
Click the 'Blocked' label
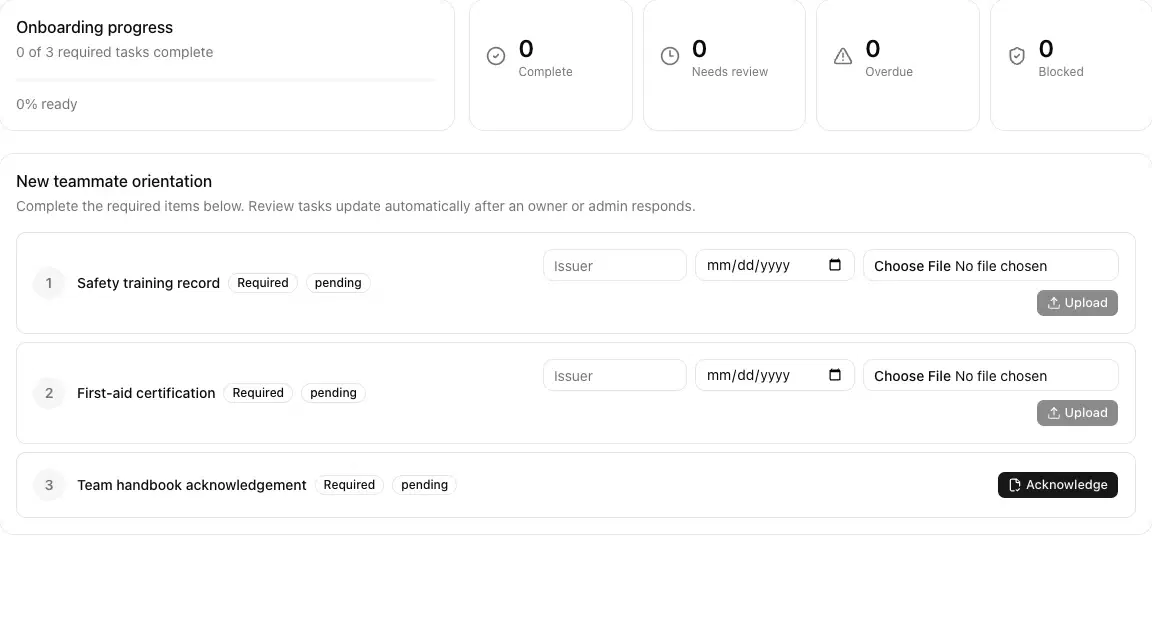click(x=1061, y=71)
